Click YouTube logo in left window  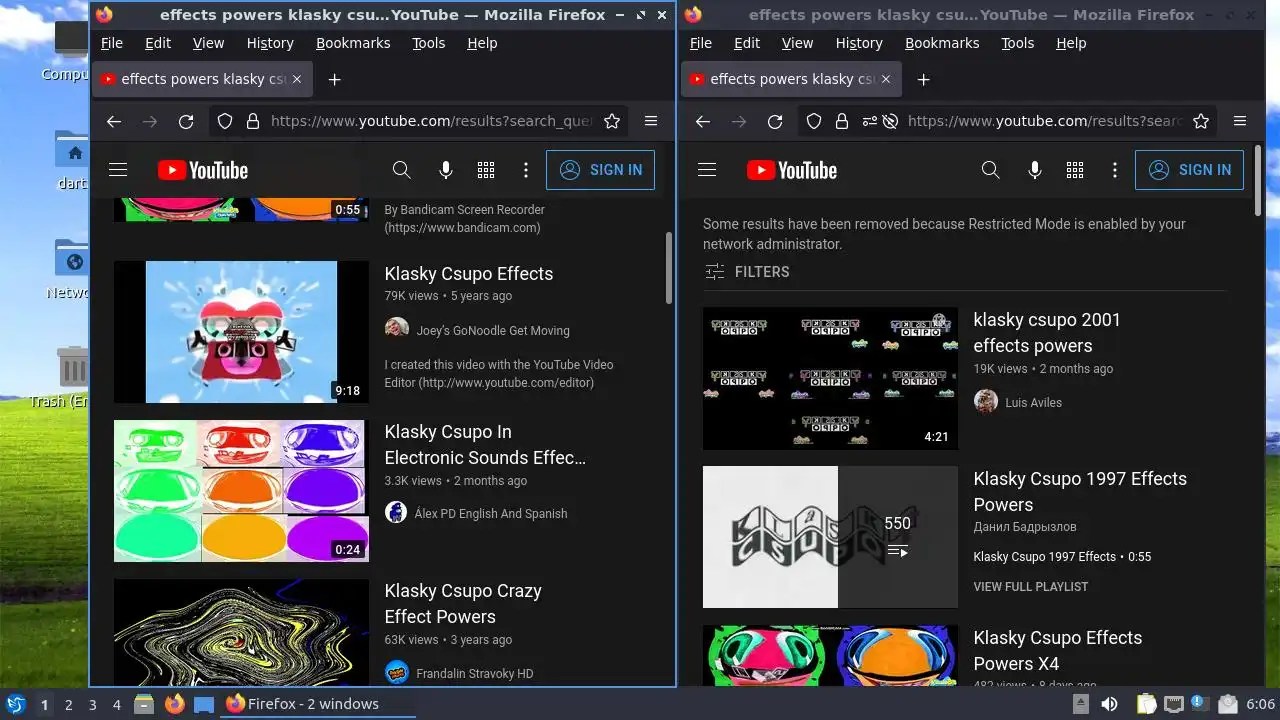click(203, 170)
